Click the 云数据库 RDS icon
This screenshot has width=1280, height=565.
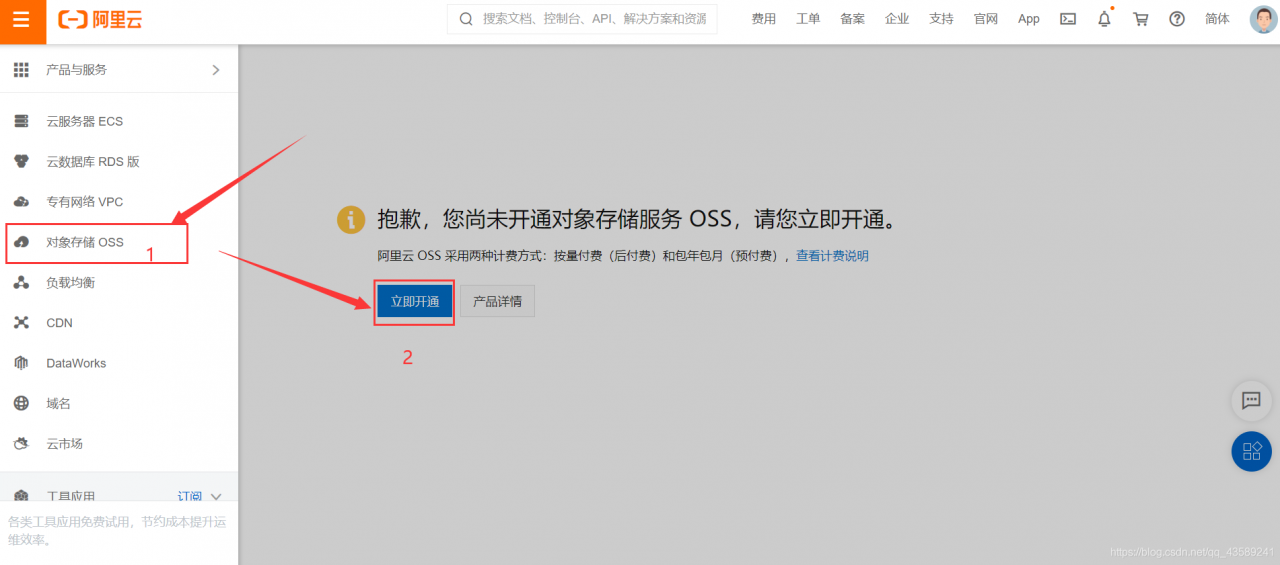click(21, 161)
